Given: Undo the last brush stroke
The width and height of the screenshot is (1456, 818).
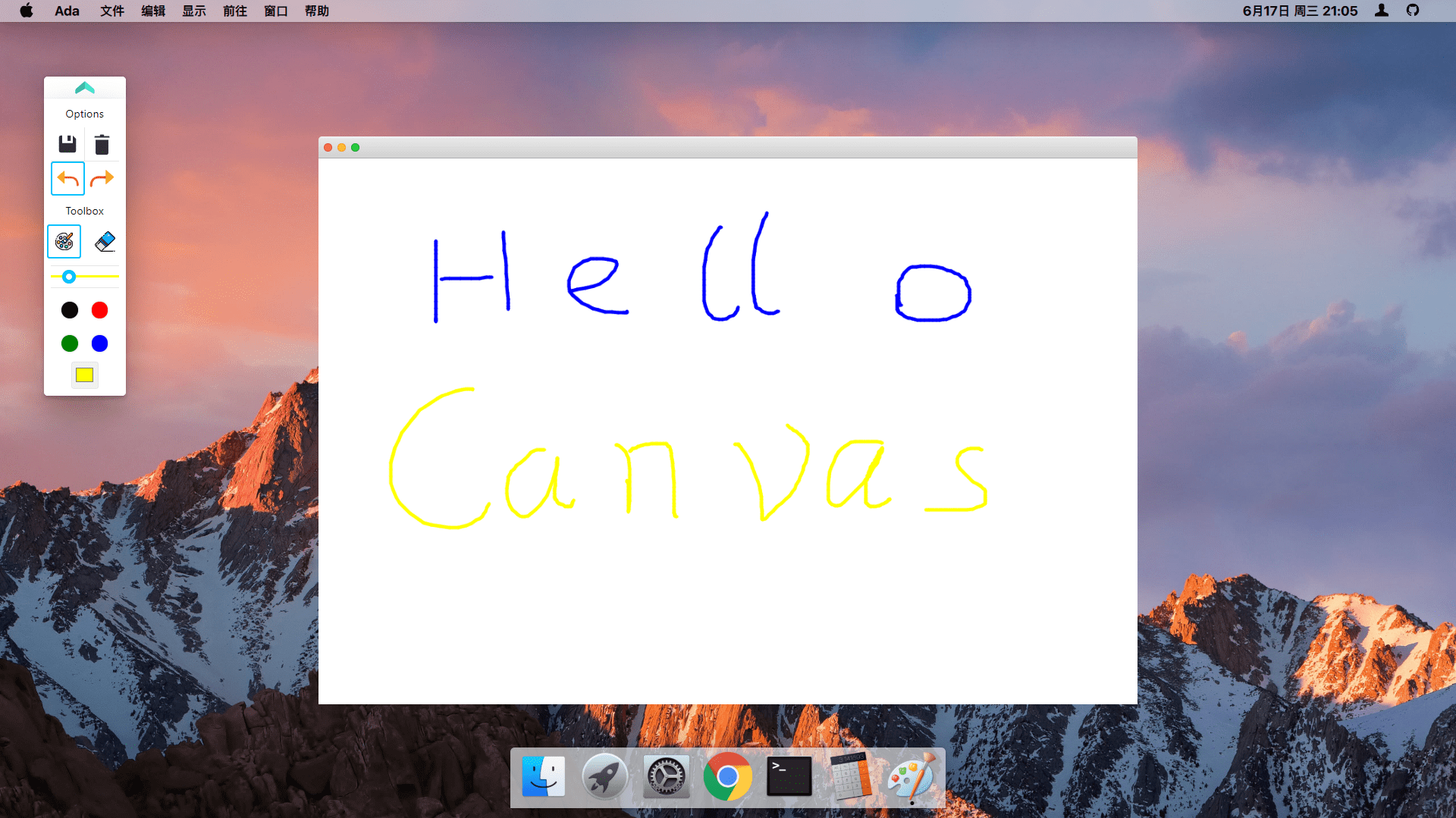Looking at the screenshot, I should pyautogui.click(x=67, y=178).
